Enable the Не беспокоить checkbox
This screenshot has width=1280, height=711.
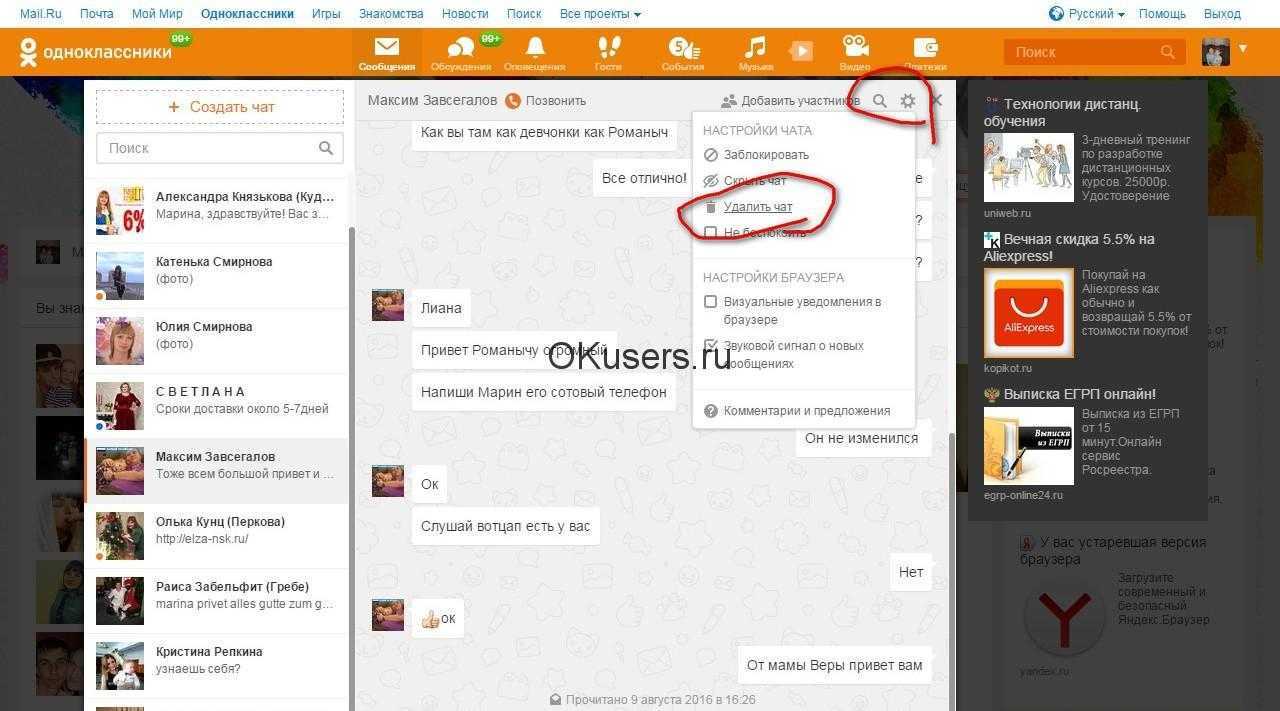(x=711, y=232)
